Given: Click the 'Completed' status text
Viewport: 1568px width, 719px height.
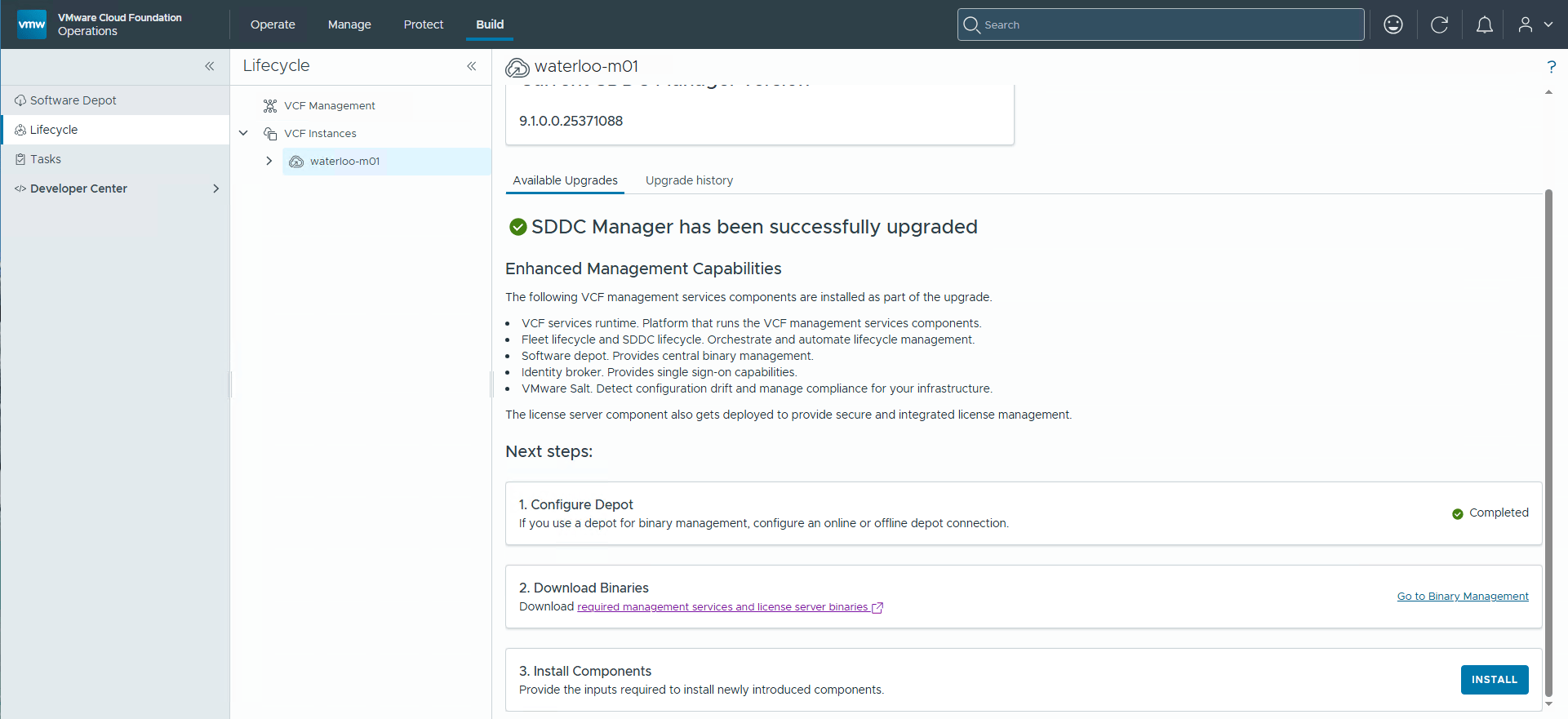Looking at the screenshot, I should 1499,513.
